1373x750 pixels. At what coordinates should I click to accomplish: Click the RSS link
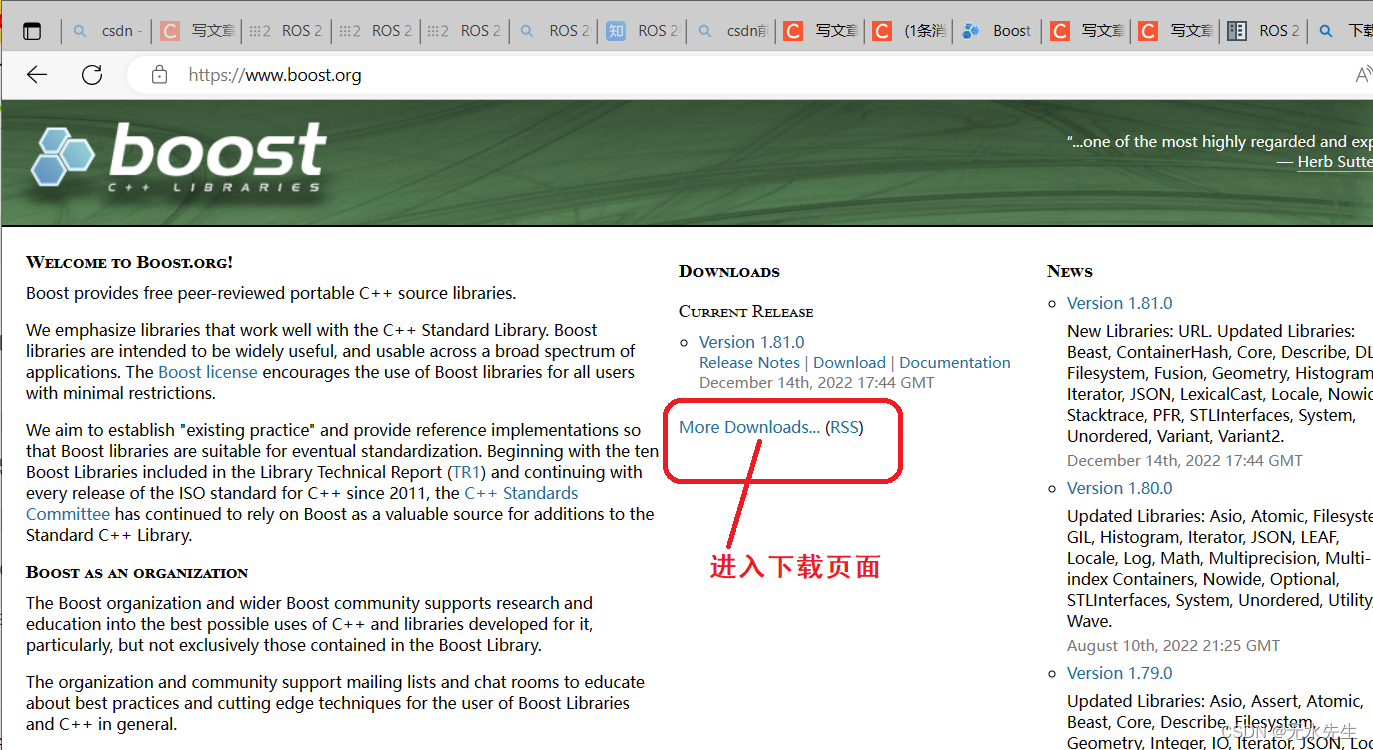[844, 427]
